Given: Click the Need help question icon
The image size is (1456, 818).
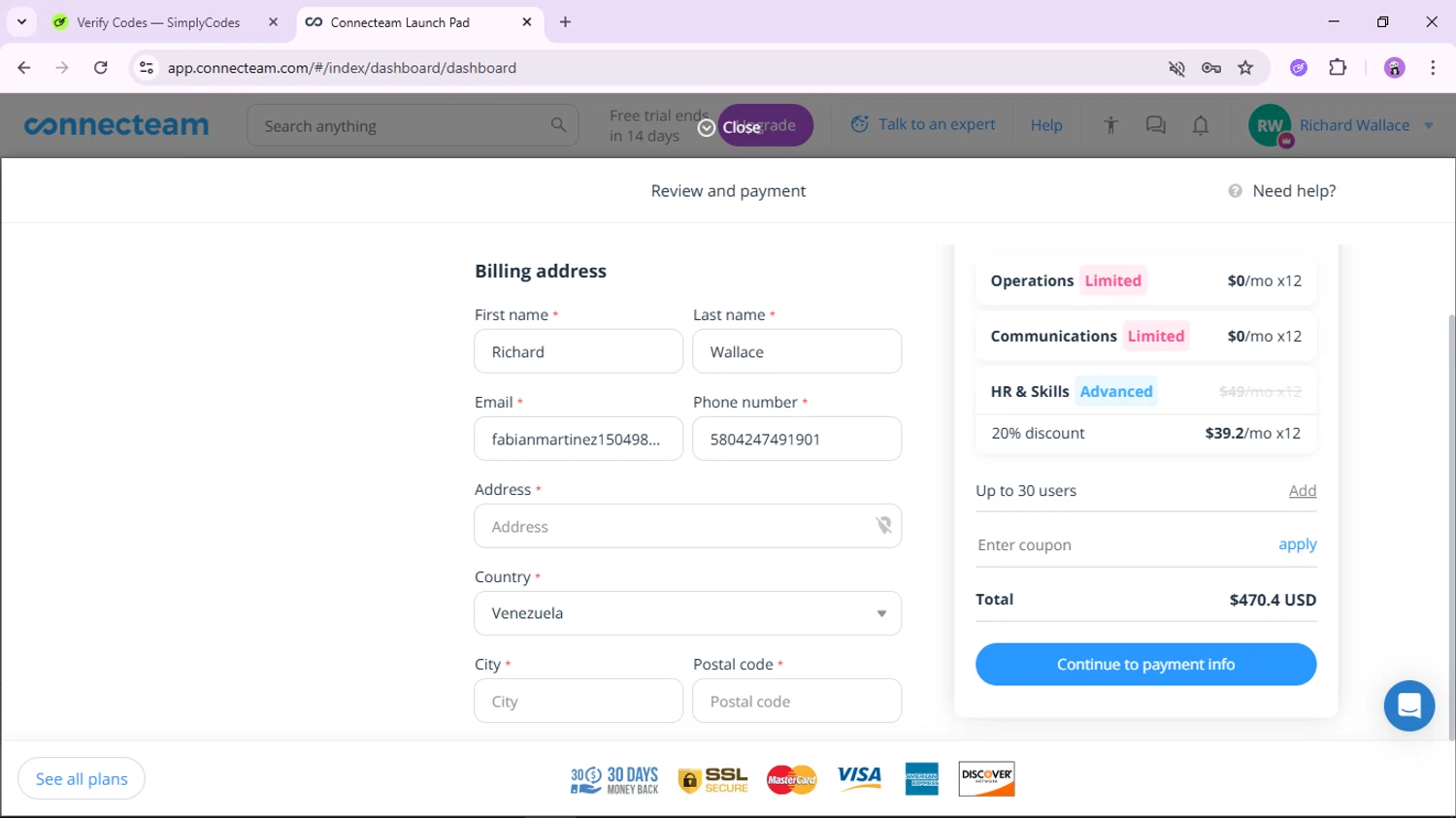Looking at the screenshot, I should coord(1235,191).
